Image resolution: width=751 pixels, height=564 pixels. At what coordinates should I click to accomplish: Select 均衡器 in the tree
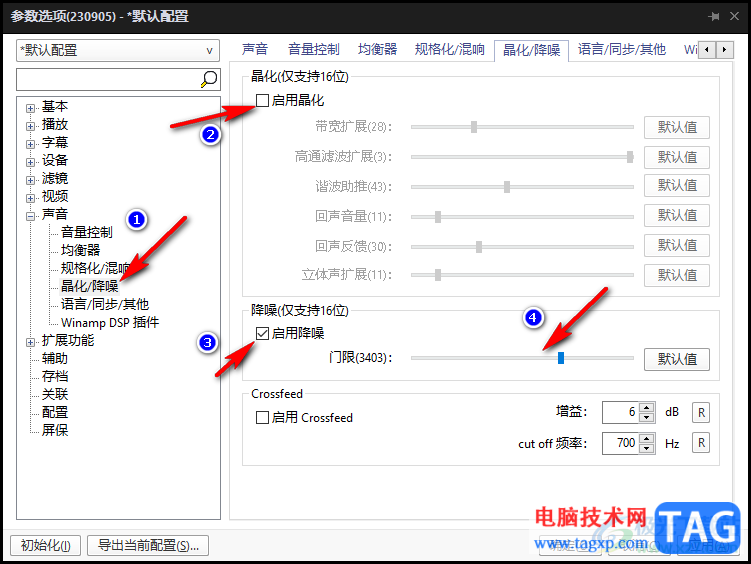(80, 250)
